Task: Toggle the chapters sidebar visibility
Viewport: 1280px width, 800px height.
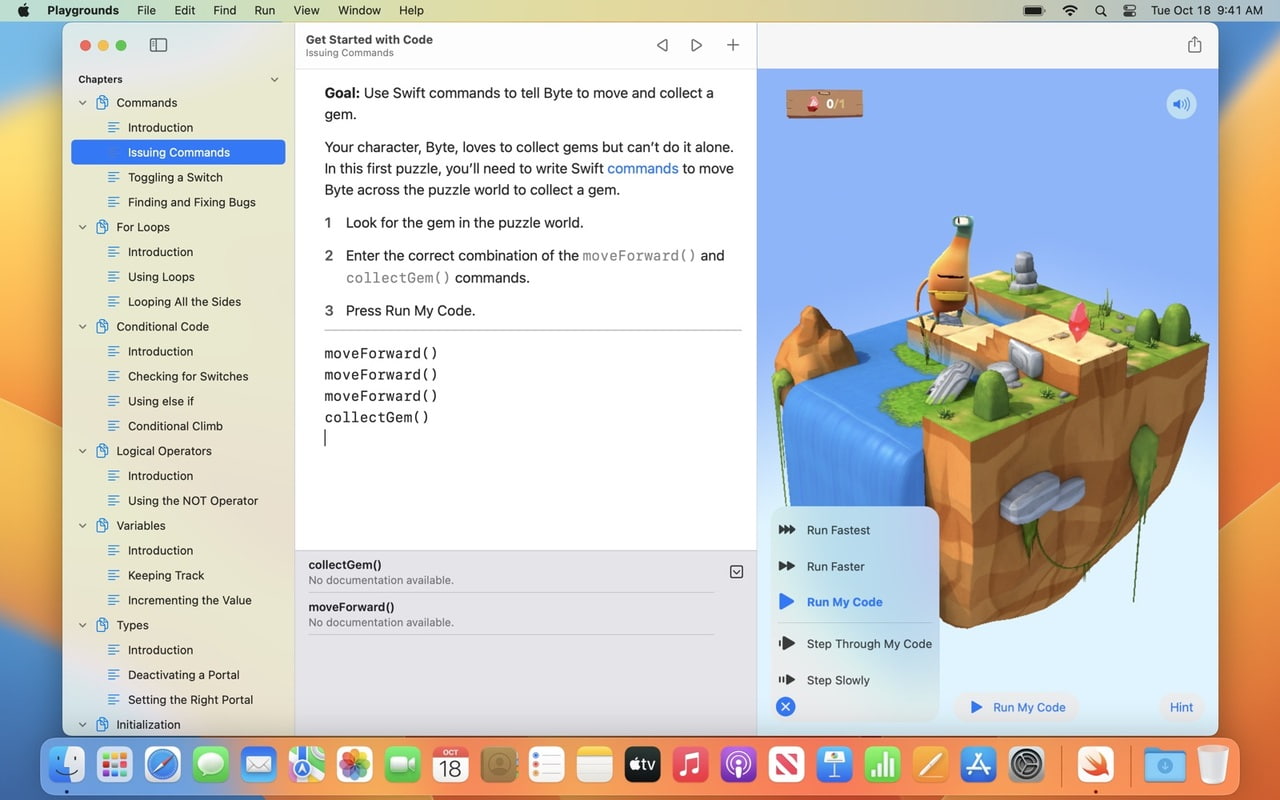Action: [158, 45]
